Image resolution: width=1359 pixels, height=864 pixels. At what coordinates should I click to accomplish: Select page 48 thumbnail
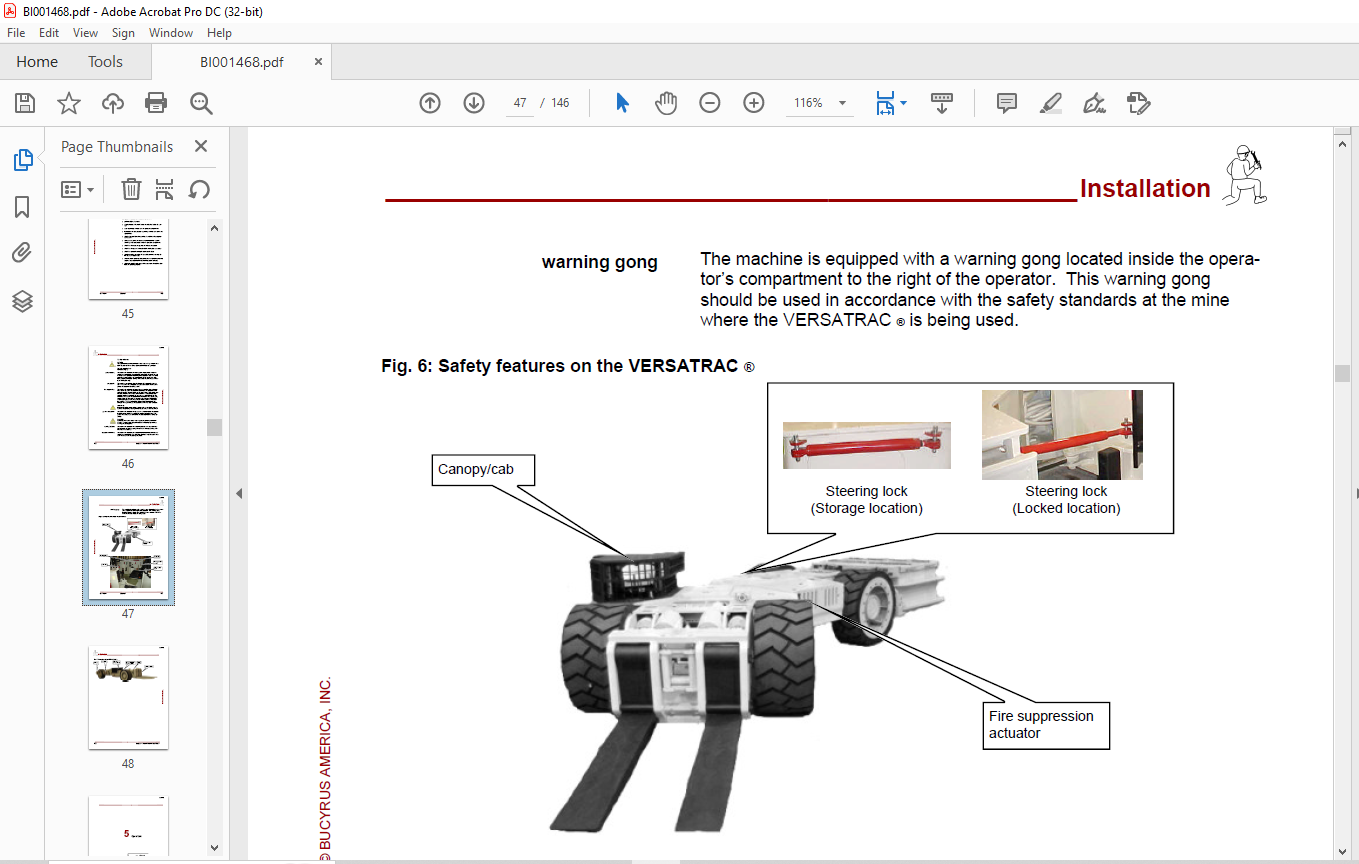pos(128,697)
